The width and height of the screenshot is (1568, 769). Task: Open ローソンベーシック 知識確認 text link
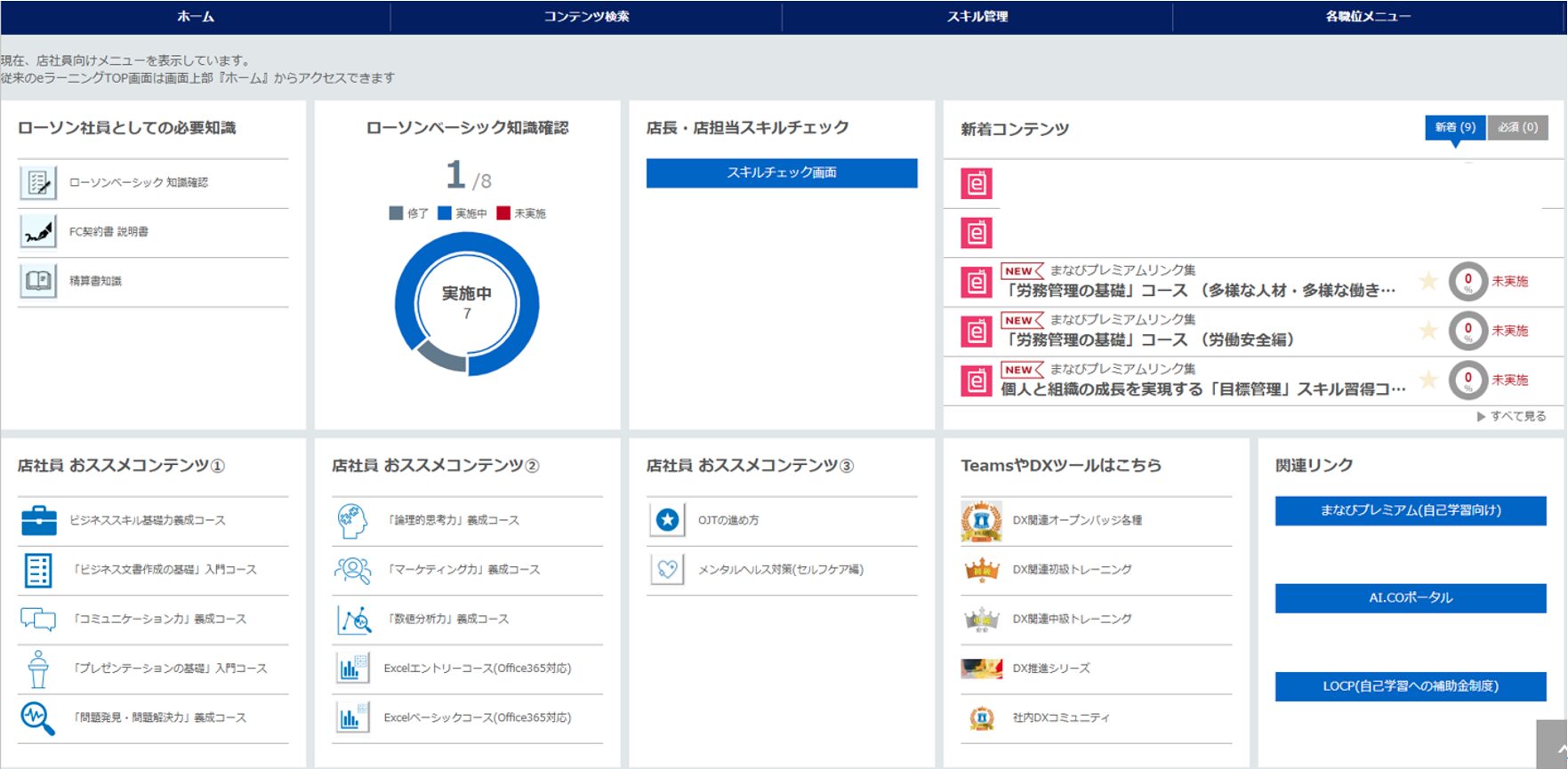click(x=139, y=182)
